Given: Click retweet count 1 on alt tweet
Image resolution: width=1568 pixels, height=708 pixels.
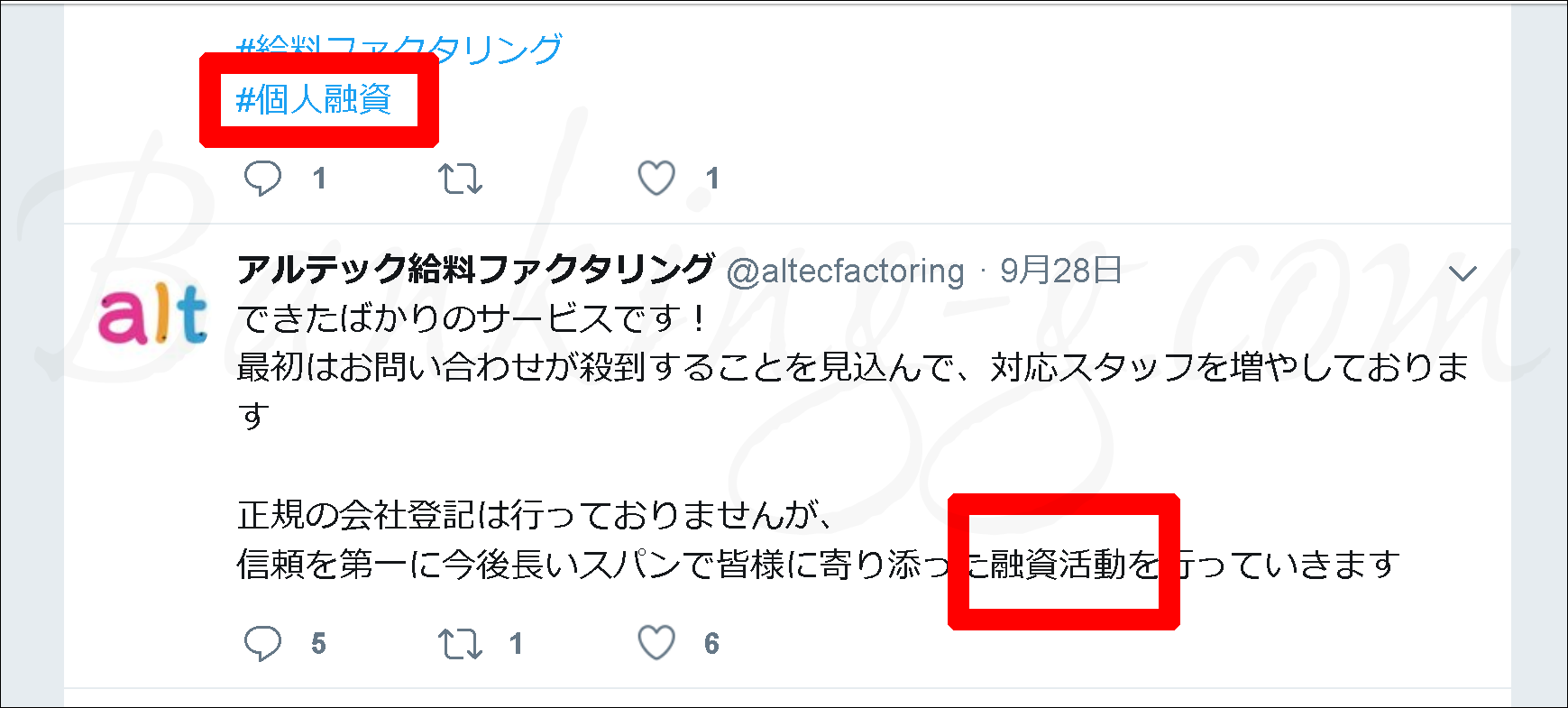Looking at the screenshot, I should click(x=516, y=644).
